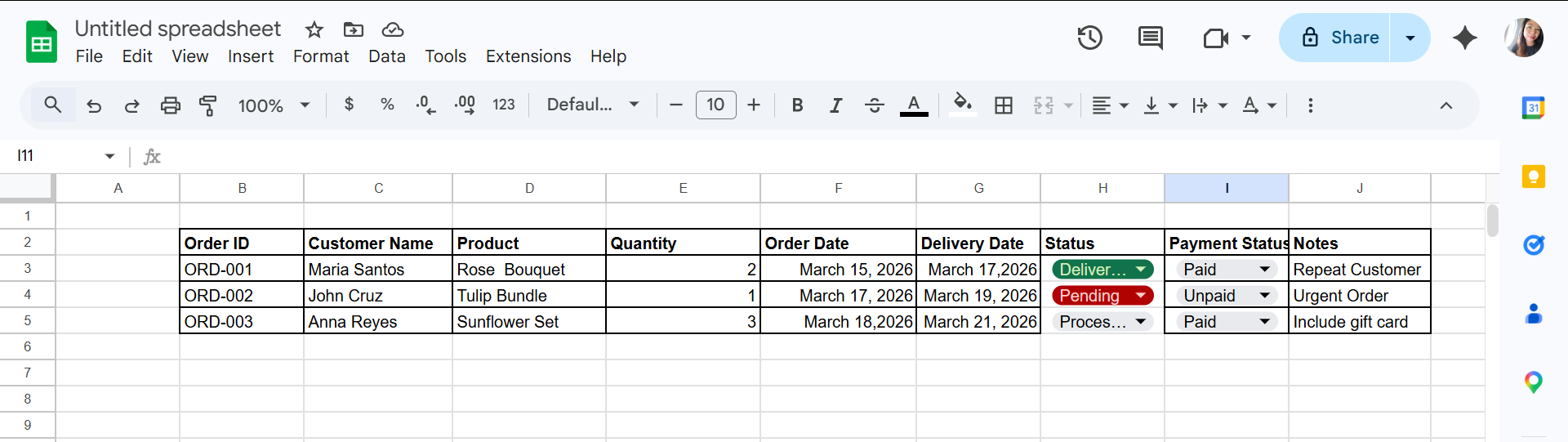
Task: Click the print icon
Action: click(x=170, y=105)
